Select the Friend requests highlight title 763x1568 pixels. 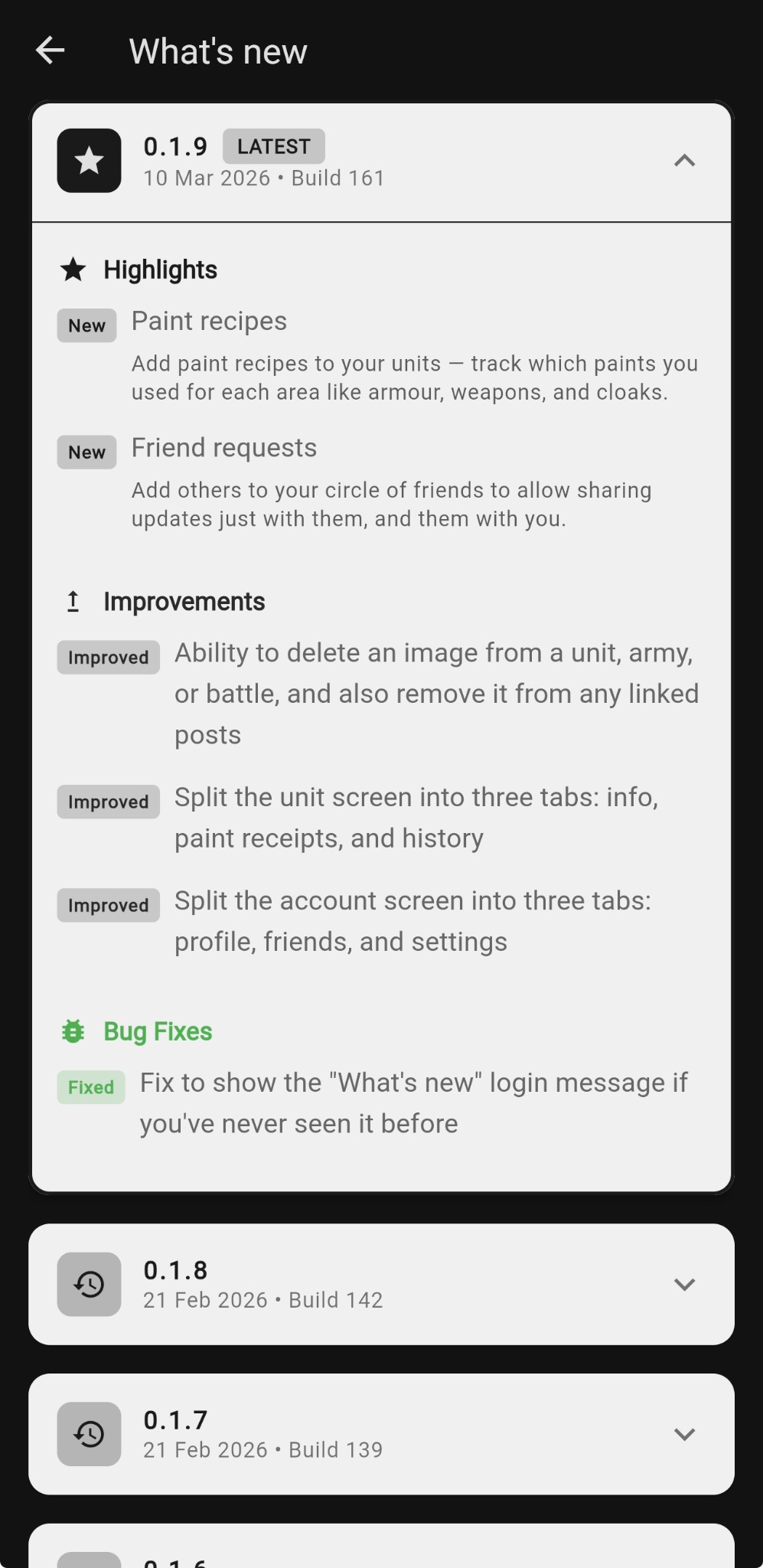pyautogui.click(x=224, y=448)
